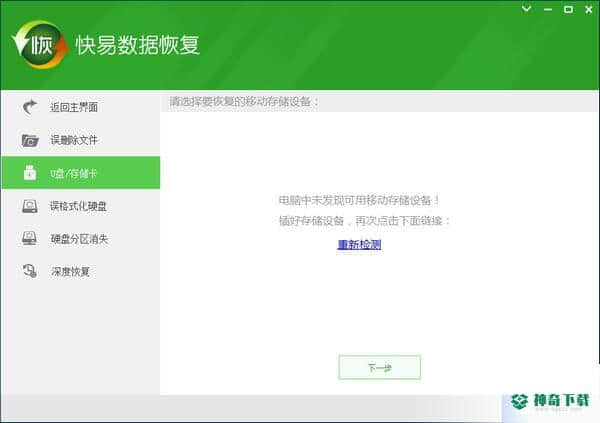Minimize the recovery window
The height and width of the screenshot is (423, 600).
(548, 9)
